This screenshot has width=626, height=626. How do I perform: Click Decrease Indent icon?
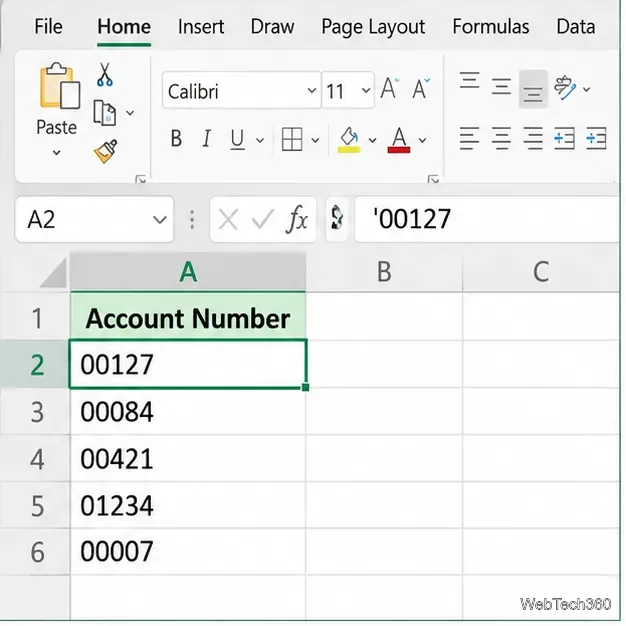point(565,139)
